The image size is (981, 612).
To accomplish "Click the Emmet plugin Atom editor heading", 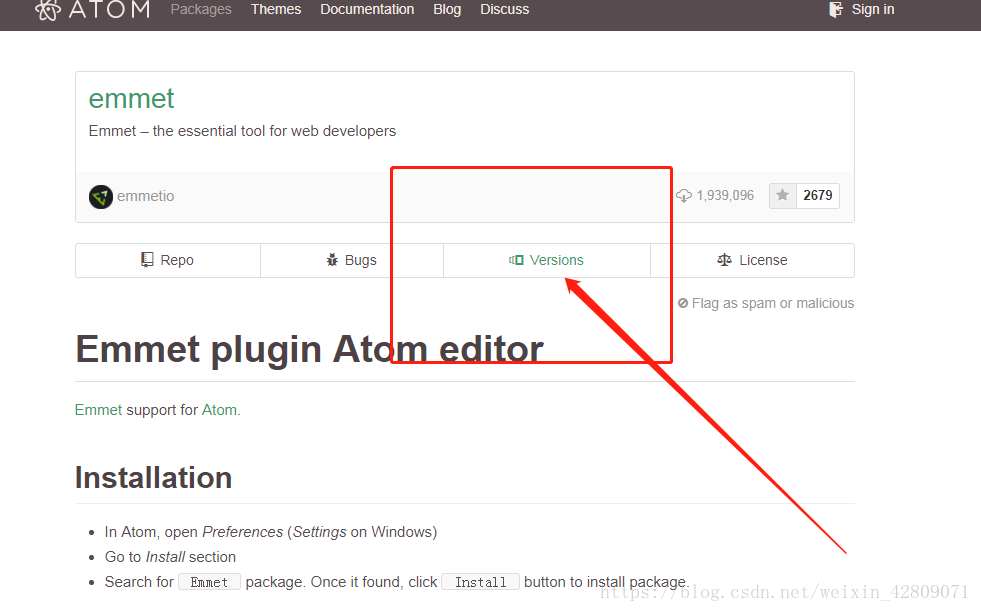I will click(309, 349).
